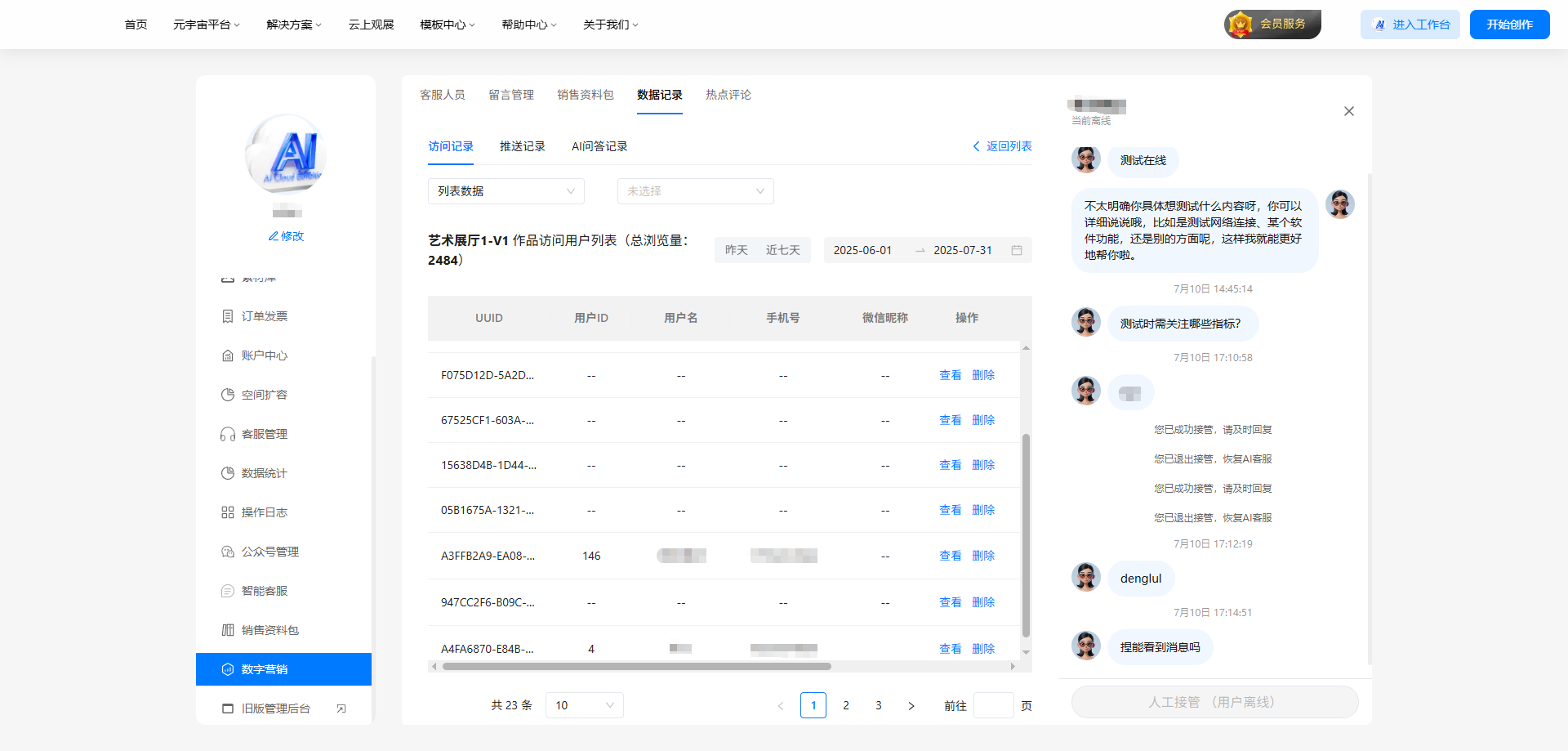Open 空间扩容 from the sidebar
This screenshot has width=1568, height=751.
pos(263,395)
